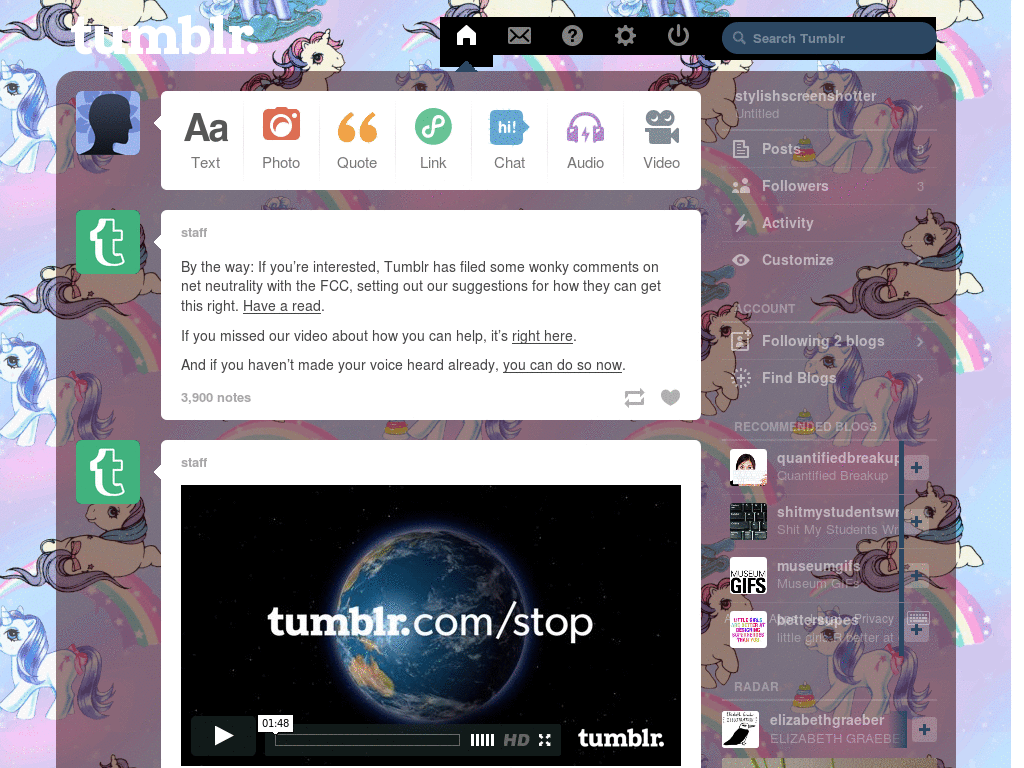Image resolution: width=1024 pixels, height=768 pixels.
Task: Open the 3,900 notes count
Action: (x=216, y=398)
